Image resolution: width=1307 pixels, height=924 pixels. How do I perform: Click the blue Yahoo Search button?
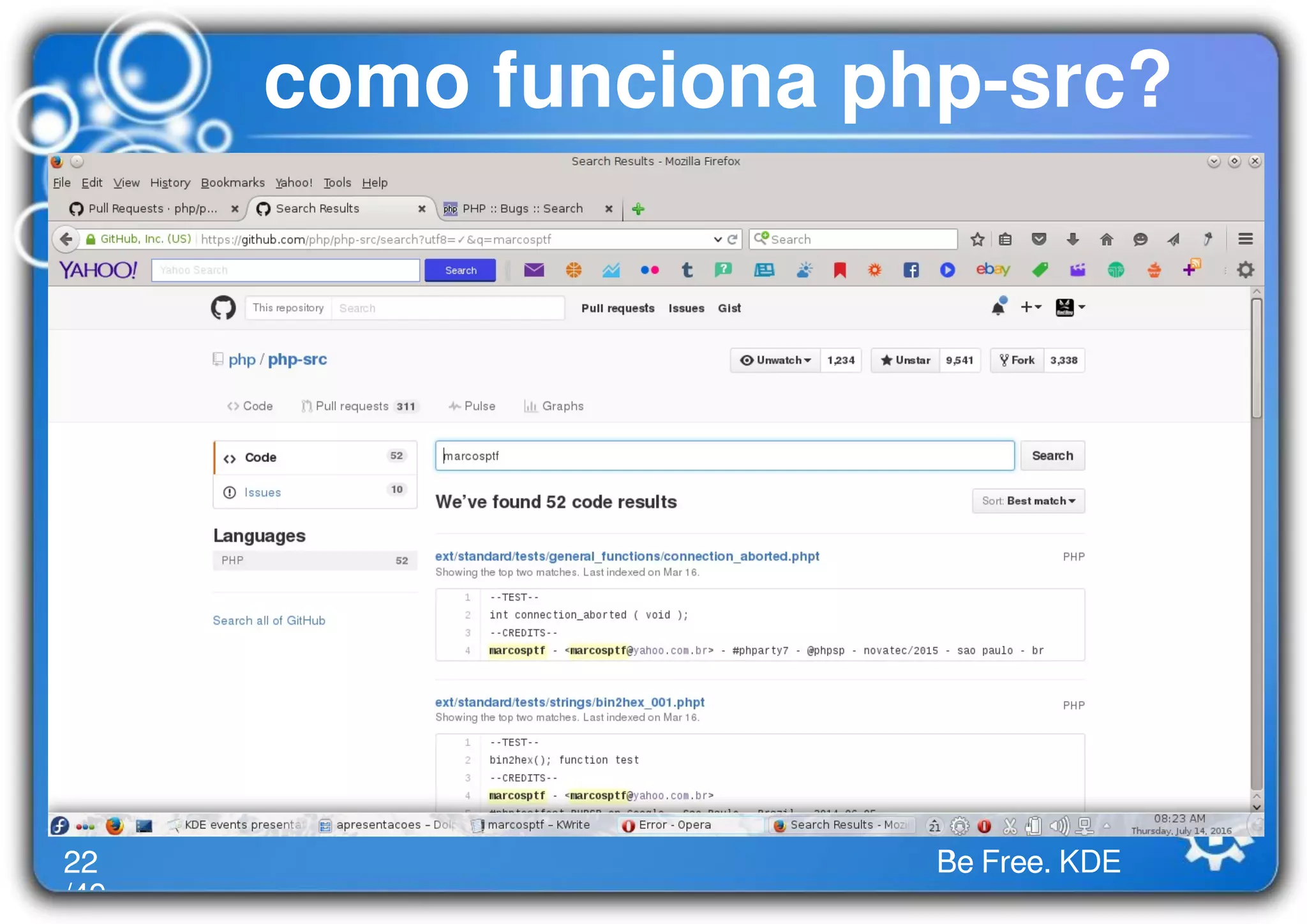tap(460, 270)
